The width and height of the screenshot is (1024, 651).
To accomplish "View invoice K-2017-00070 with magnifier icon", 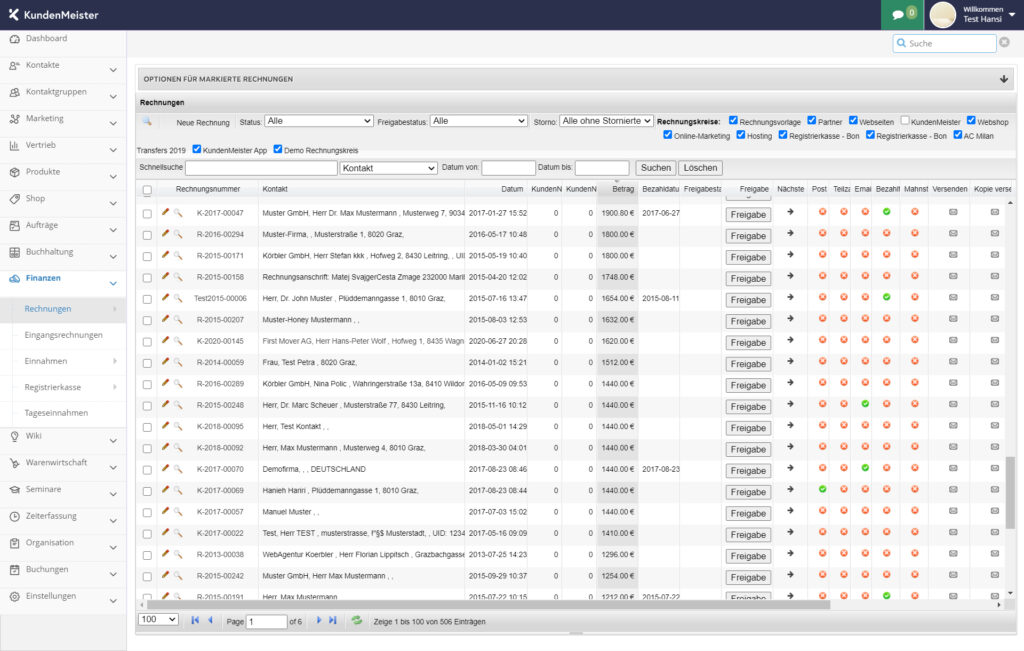I will [x=178, y=468].
